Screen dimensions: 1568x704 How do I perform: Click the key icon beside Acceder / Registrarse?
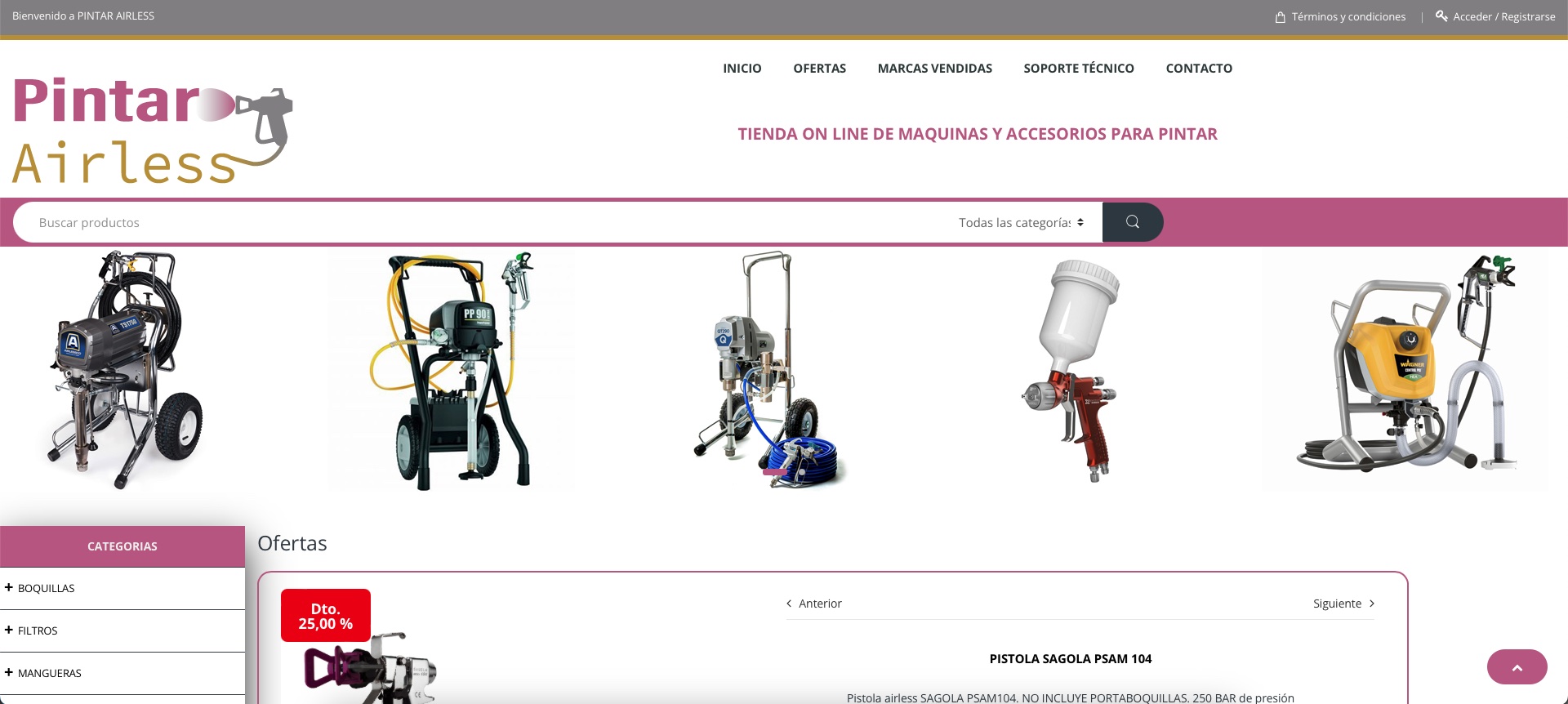(x=1441, y=16)
